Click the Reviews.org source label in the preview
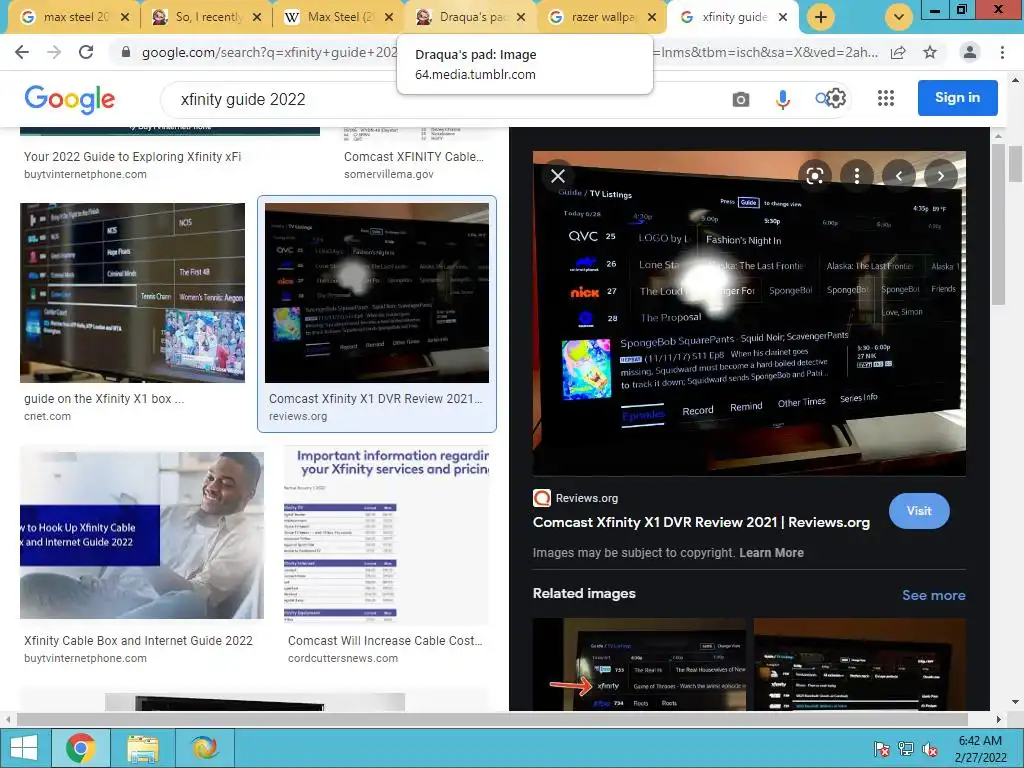 (x=586, y=498)
